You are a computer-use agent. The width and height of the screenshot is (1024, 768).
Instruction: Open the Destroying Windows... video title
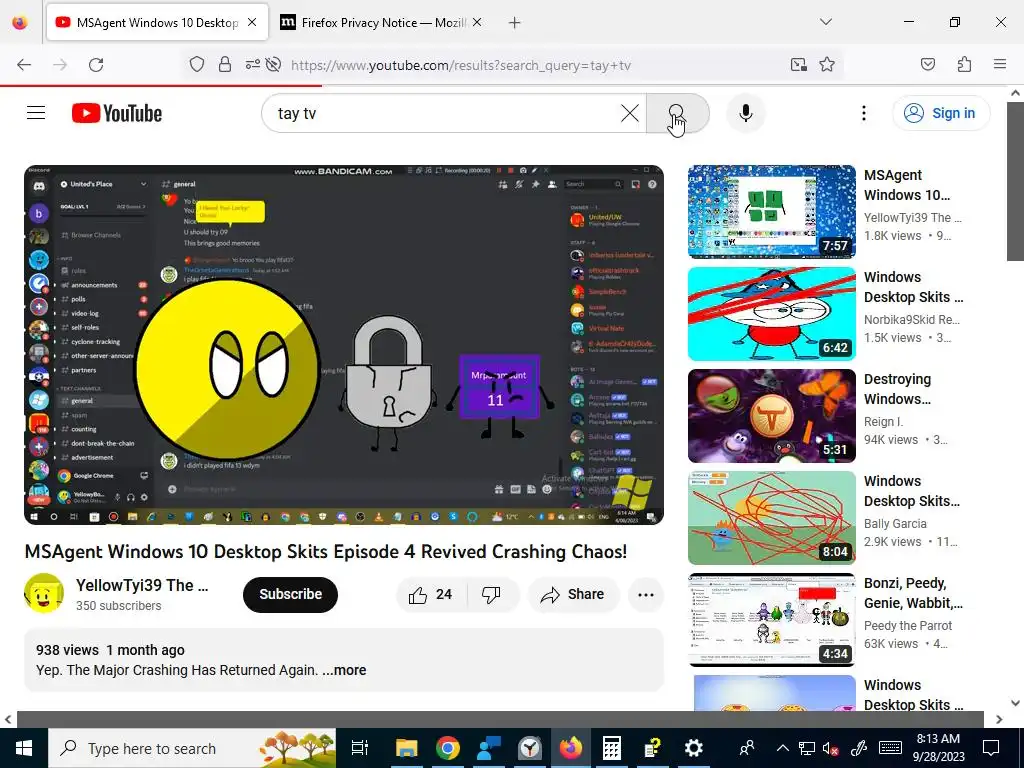897,389
